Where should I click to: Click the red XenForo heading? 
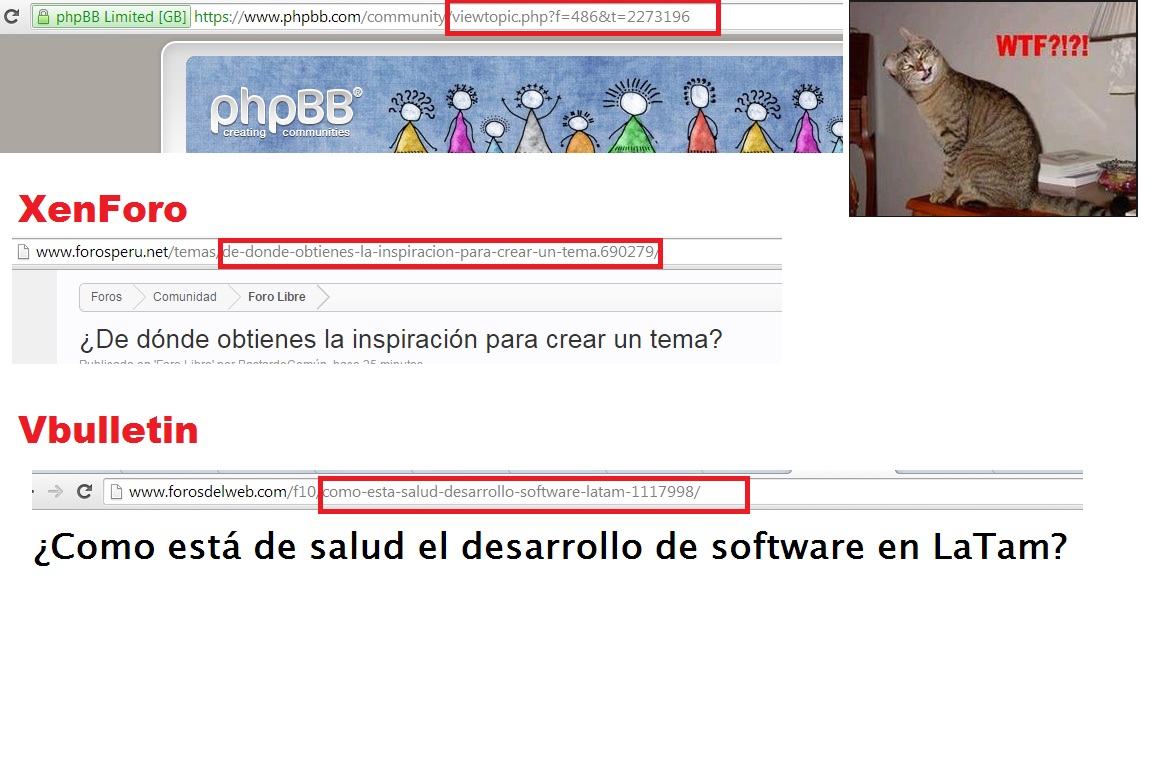pos(103,210)
